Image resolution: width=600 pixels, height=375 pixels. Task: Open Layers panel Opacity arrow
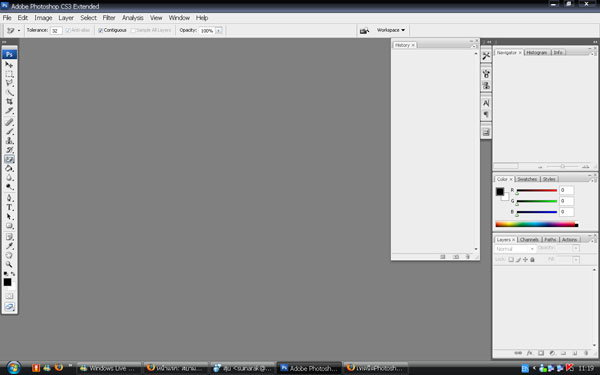576,248
